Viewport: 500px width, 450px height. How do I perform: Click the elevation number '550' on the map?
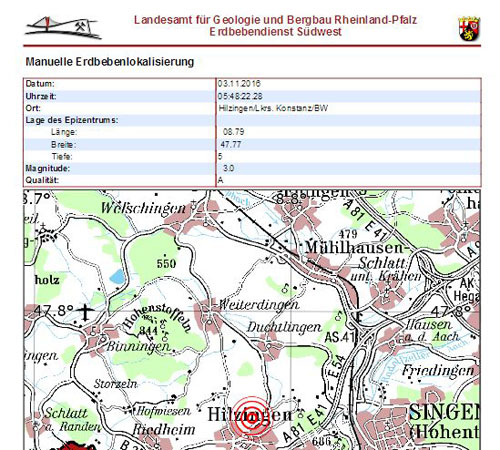coord(166,264)
